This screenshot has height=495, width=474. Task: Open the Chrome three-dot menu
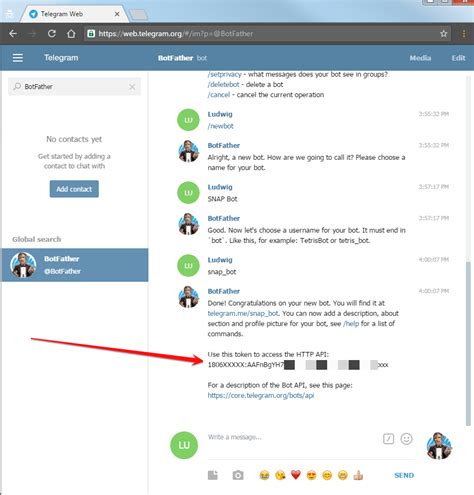464,34
